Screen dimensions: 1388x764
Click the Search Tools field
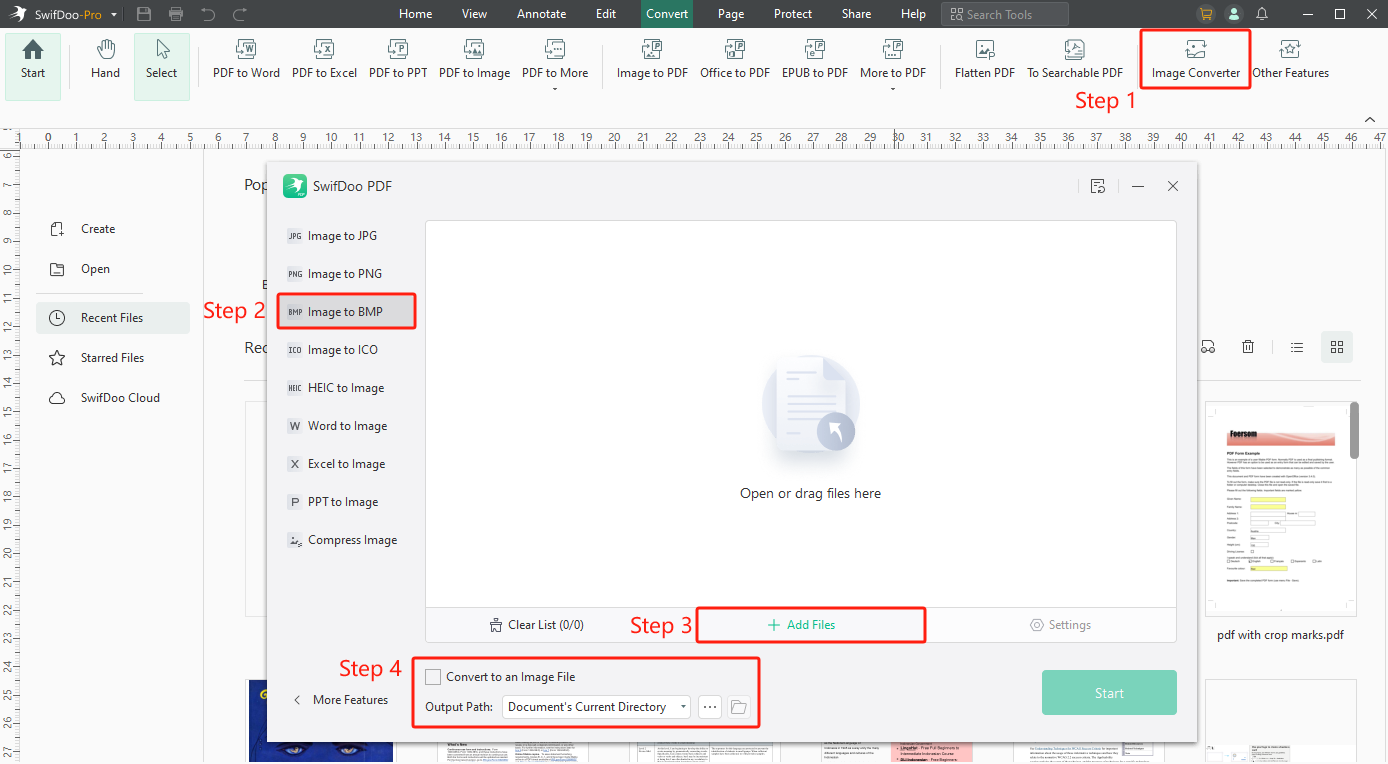(x=1004, y=14)
